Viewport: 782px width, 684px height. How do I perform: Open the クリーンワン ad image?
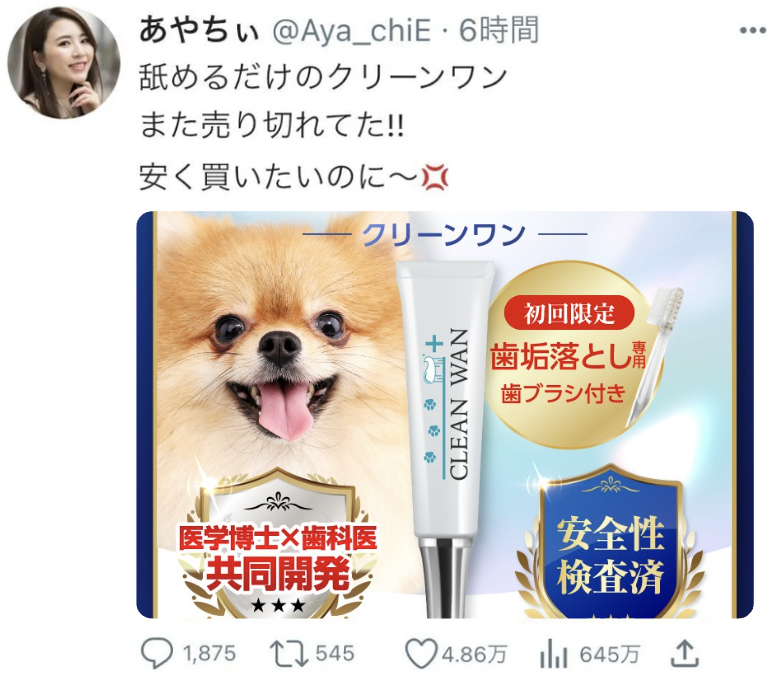tap(445, 415)
